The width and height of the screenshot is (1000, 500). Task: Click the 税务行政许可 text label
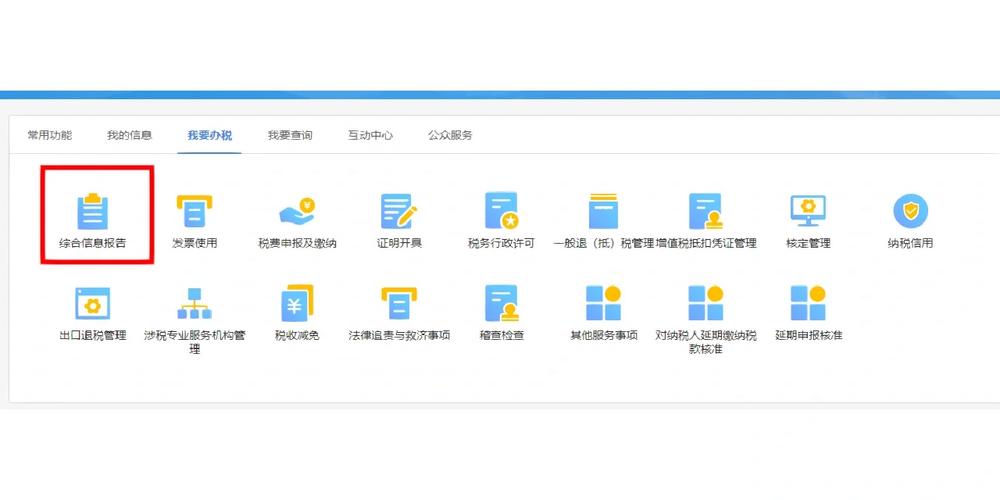pos(501,243)
